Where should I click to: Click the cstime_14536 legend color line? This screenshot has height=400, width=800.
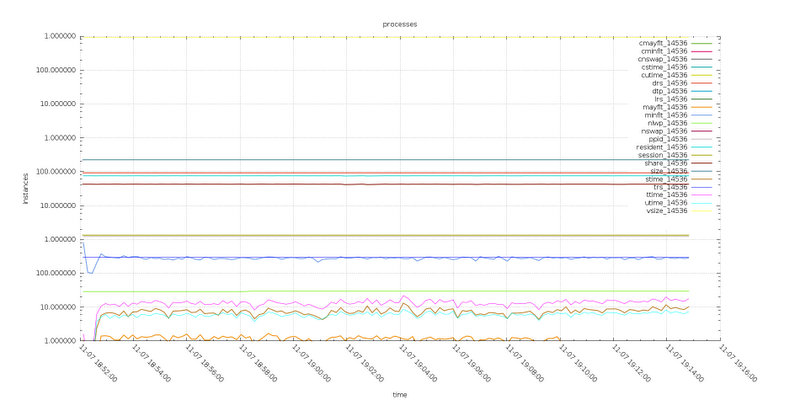point(700,67)
